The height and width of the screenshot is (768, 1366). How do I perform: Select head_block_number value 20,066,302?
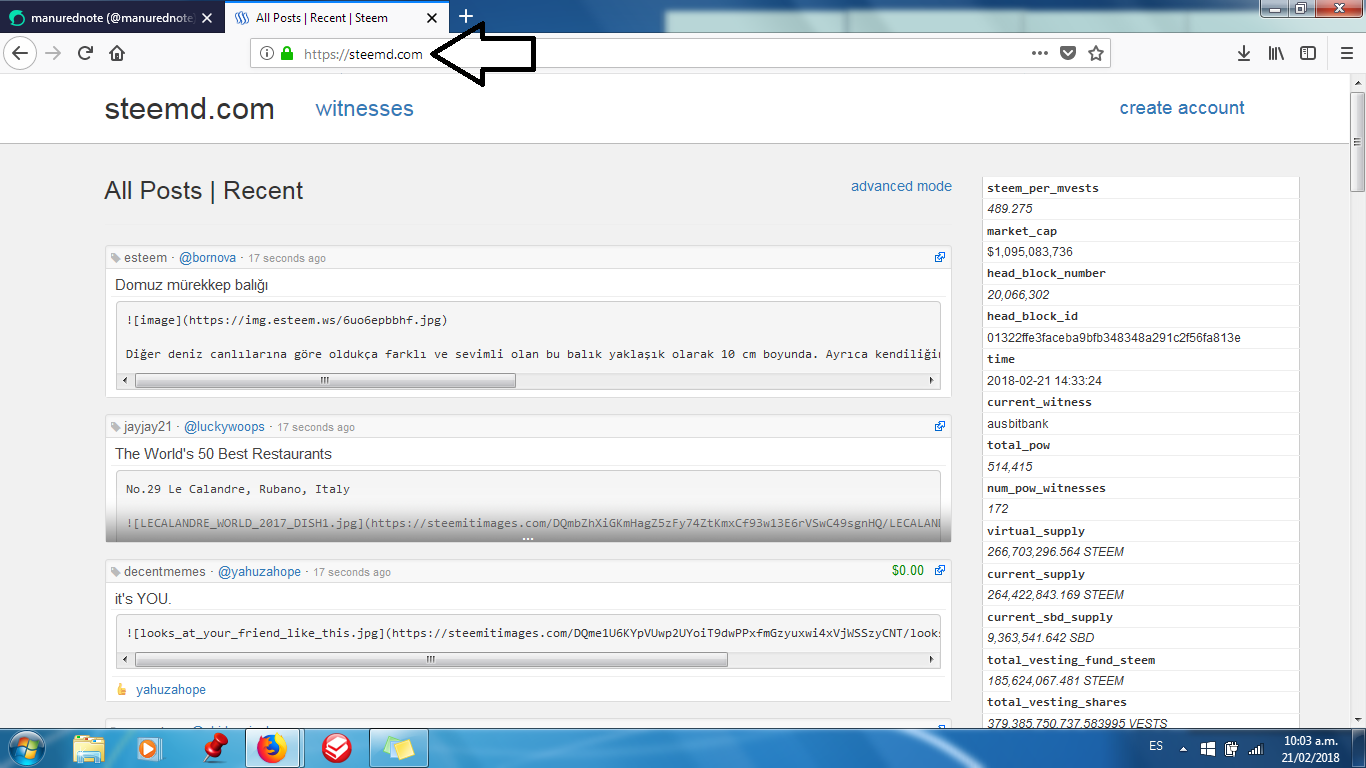point(1018,295)
